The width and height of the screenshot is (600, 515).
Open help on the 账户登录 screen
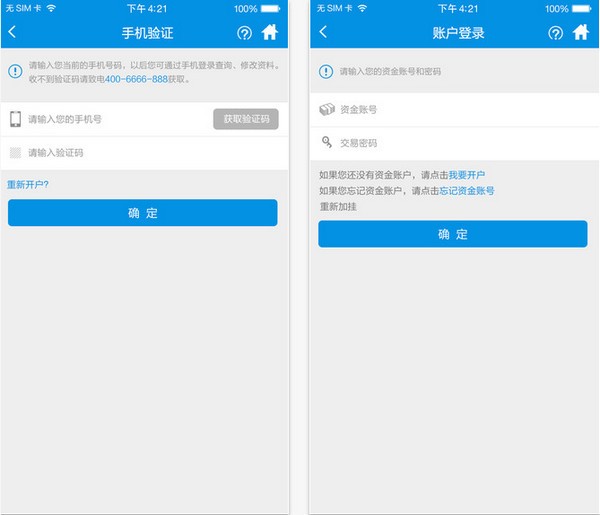pos(555,33)
